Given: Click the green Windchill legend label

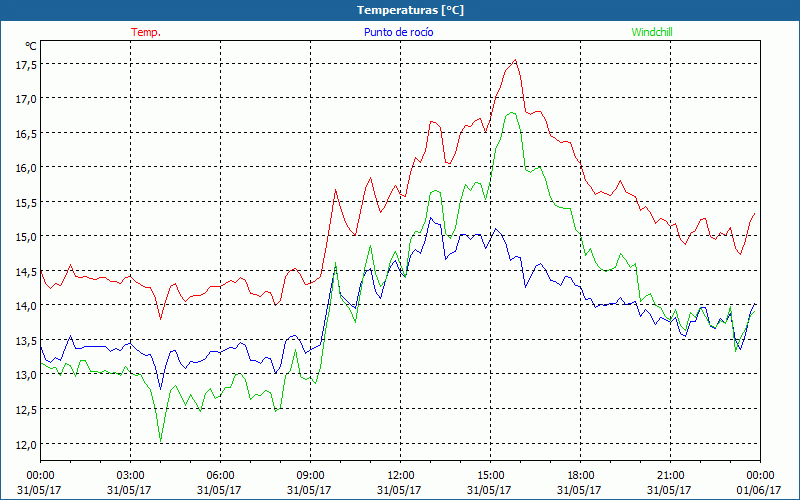Looking at the screenshot, I should pos(652,32).
